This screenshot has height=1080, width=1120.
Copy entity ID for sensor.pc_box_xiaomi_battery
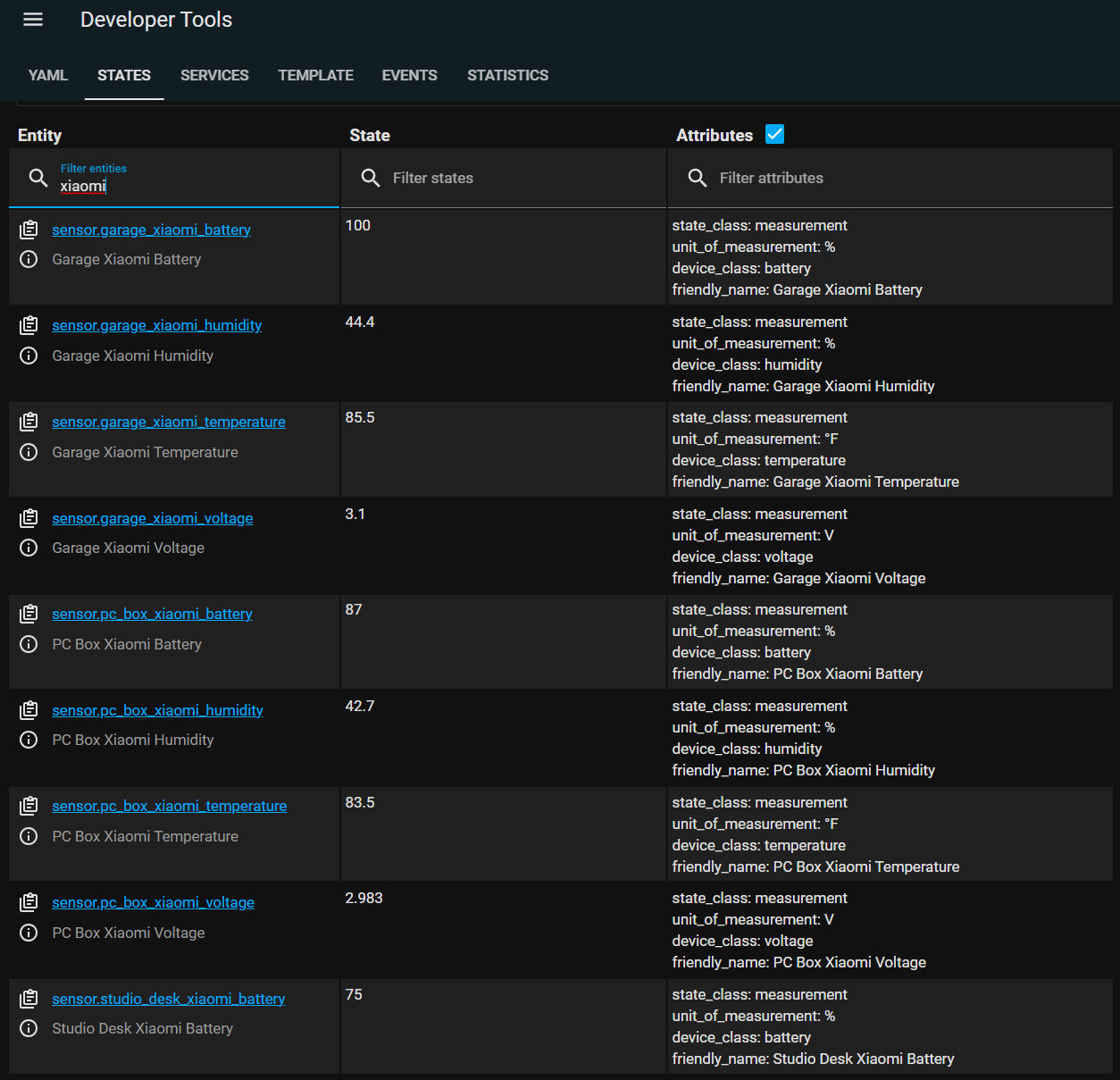[x=29, y=614]
